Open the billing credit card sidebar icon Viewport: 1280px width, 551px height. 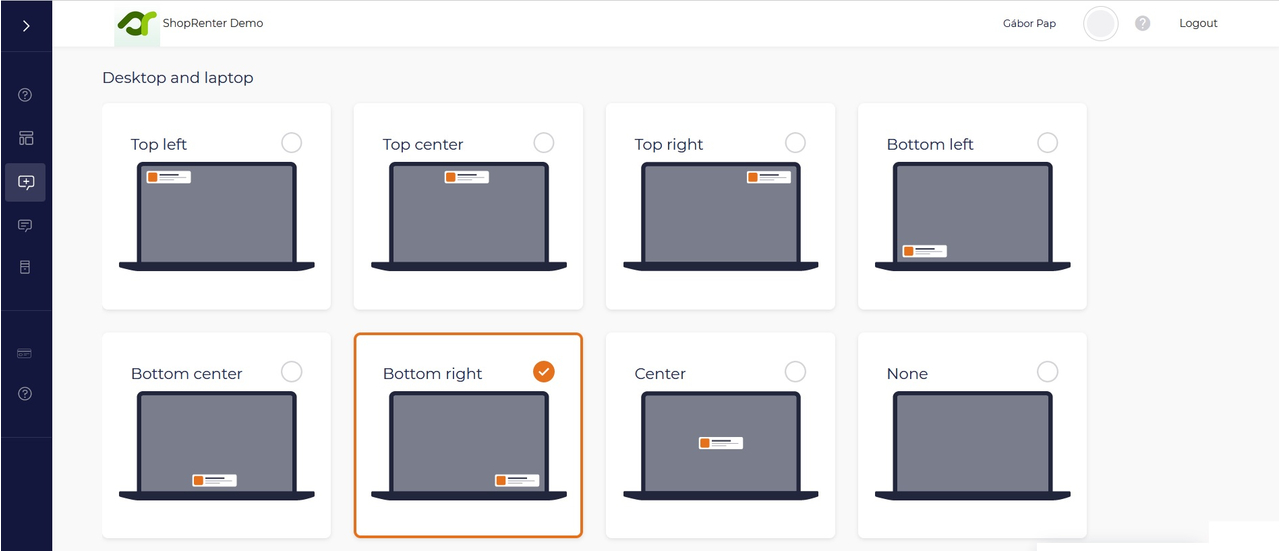coord(26,353)
